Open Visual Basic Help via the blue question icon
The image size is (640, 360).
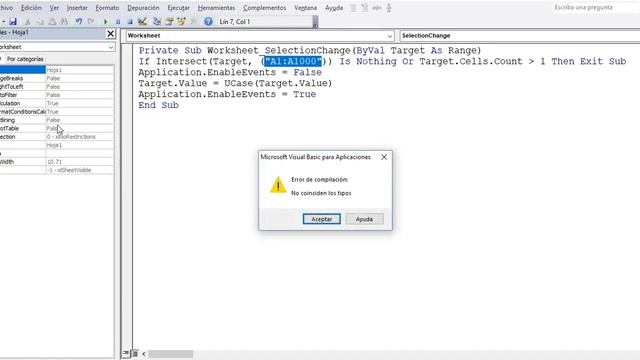point(208,22)
